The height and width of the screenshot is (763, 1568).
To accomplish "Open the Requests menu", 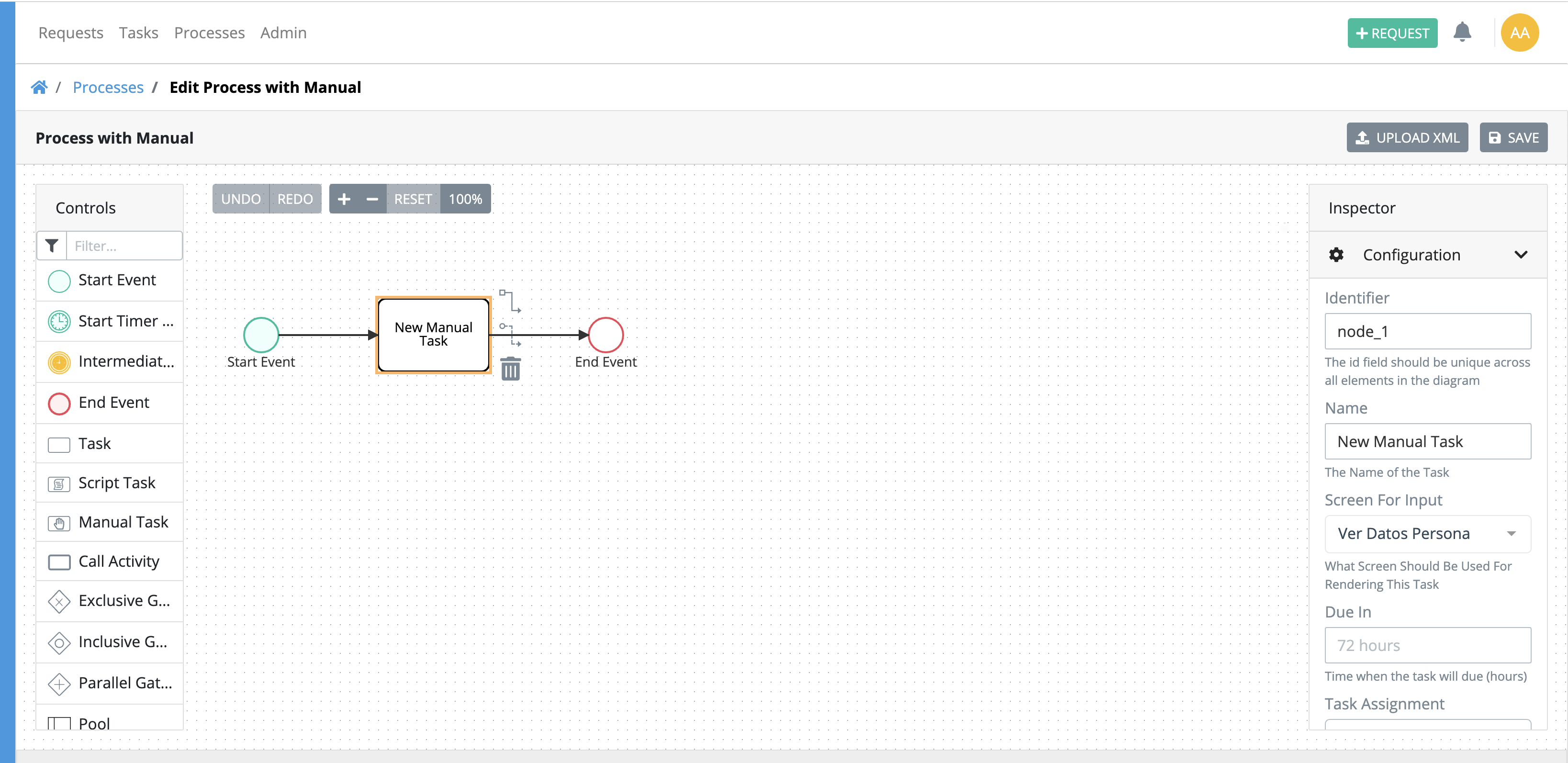I will point(71,33).
